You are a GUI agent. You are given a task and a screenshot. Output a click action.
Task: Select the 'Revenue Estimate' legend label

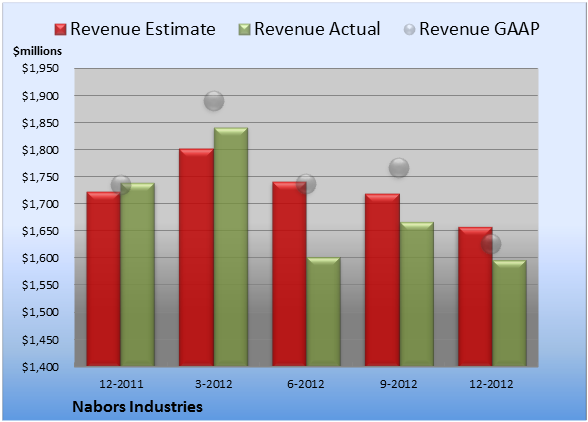tap(143, 29)
